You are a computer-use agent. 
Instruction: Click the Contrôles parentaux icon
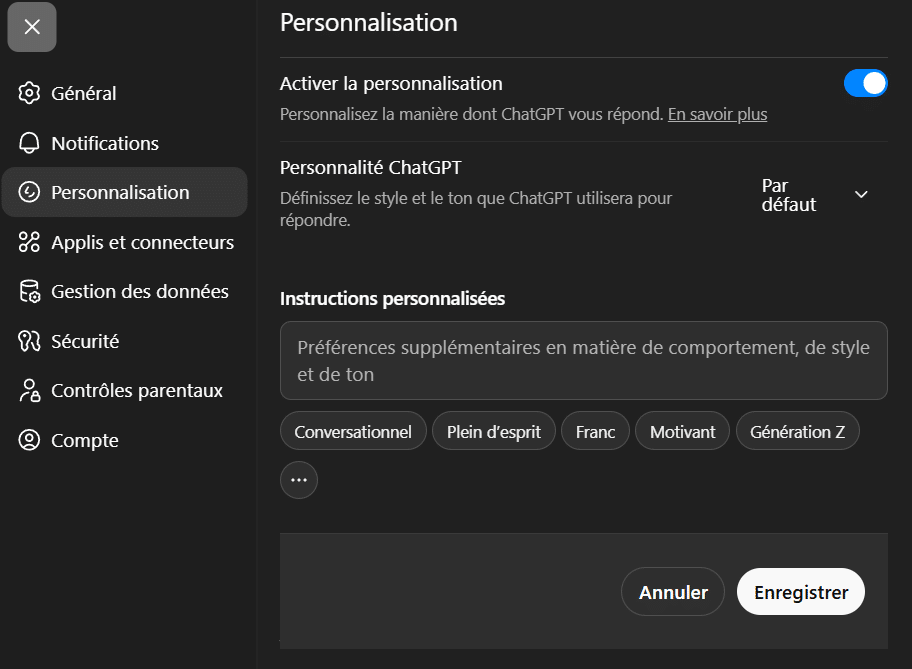point(30,391)
